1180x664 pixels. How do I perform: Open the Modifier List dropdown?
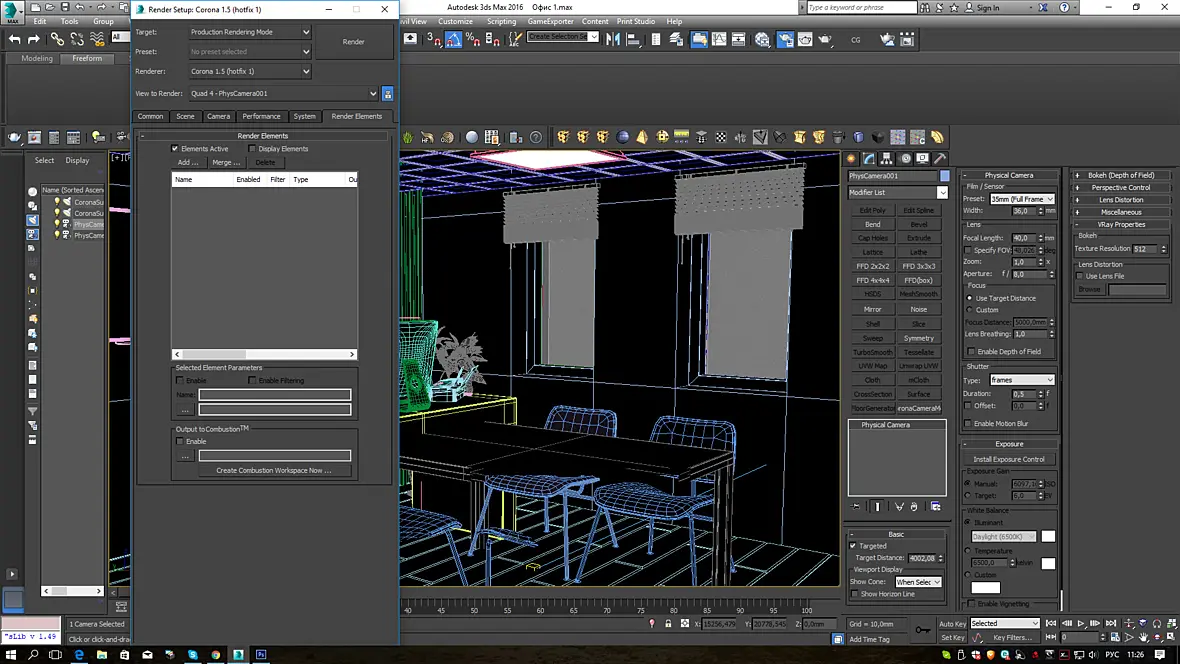tap(897, 193)
